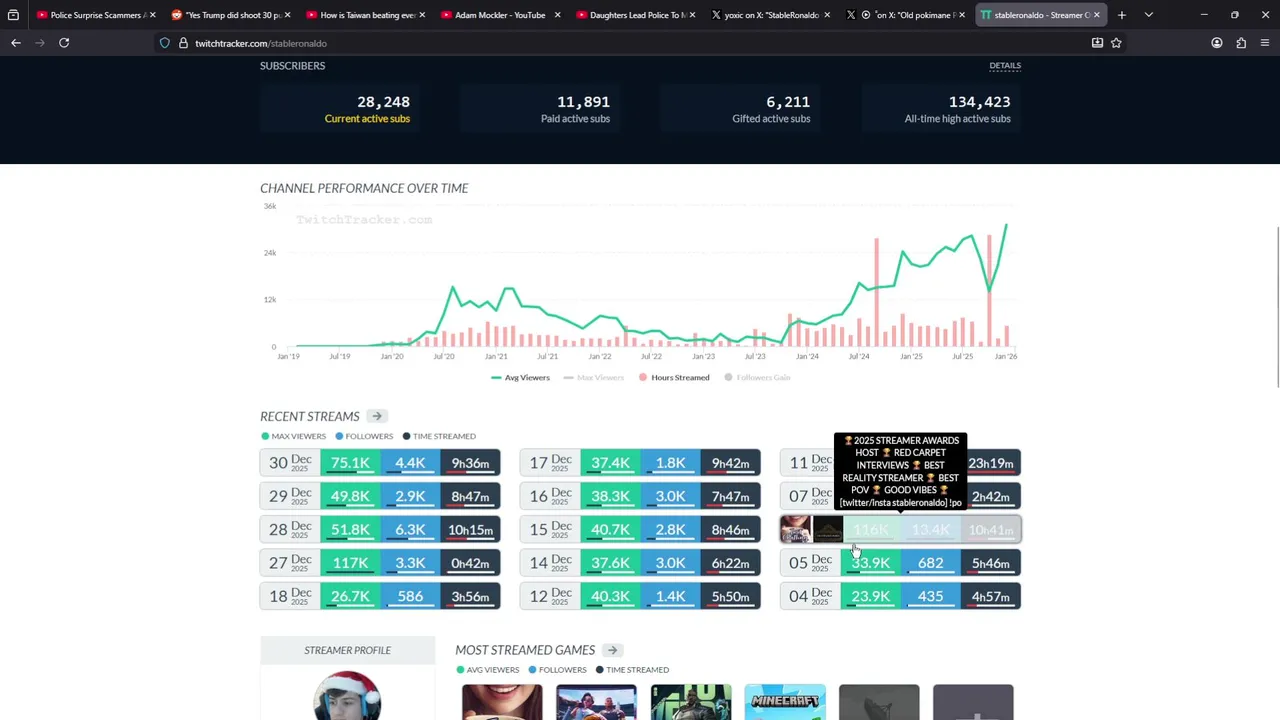Viewport: 1280px width, 720px height.
Task: Open the 12 Dec 2025 stream row
Action: (x=640, y=596)
